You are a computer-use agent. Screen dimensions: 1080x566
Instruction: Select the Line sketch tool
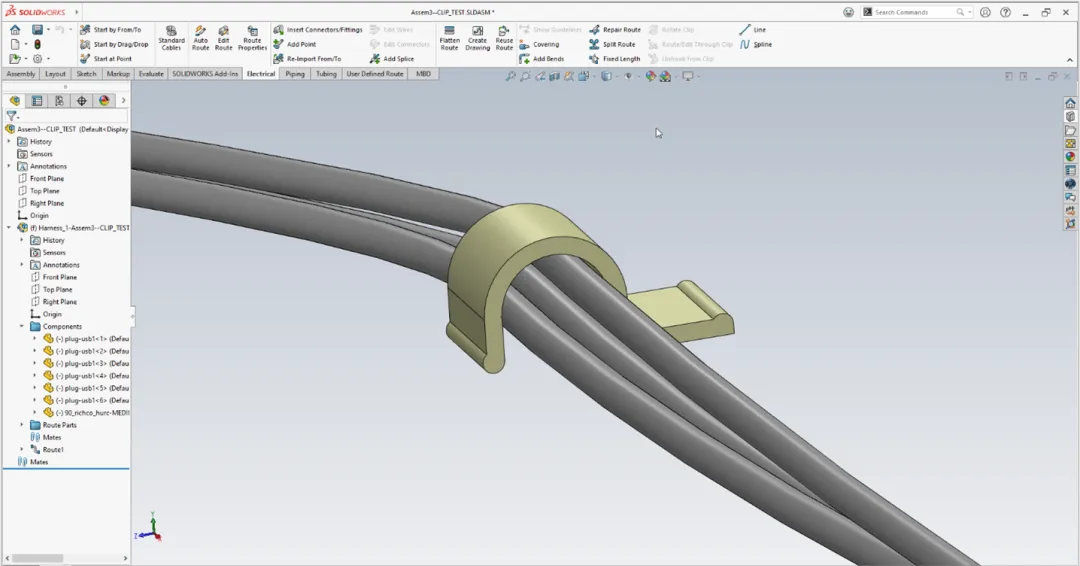(752, 30)
